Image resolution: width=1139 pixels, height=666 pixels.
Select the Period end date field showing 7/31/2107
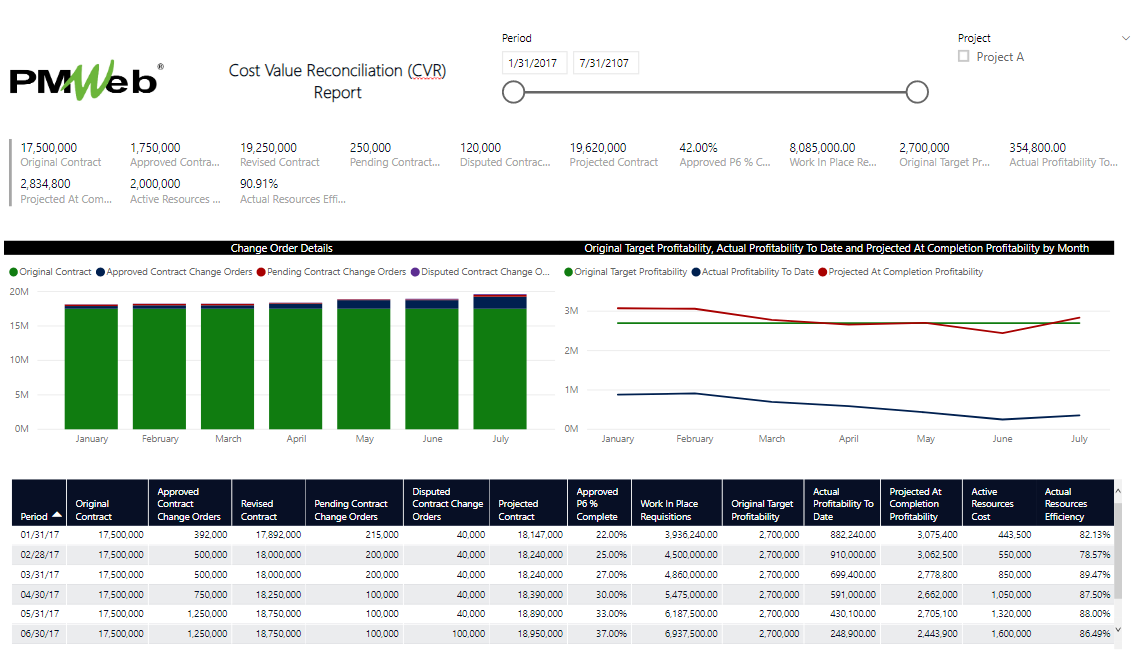click(x=605, y=61)
